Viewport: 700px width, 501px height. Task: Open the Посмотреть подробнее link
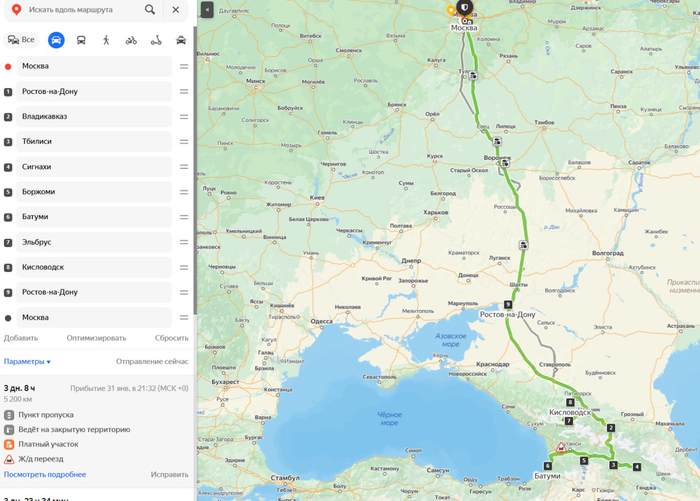(45, 474)
